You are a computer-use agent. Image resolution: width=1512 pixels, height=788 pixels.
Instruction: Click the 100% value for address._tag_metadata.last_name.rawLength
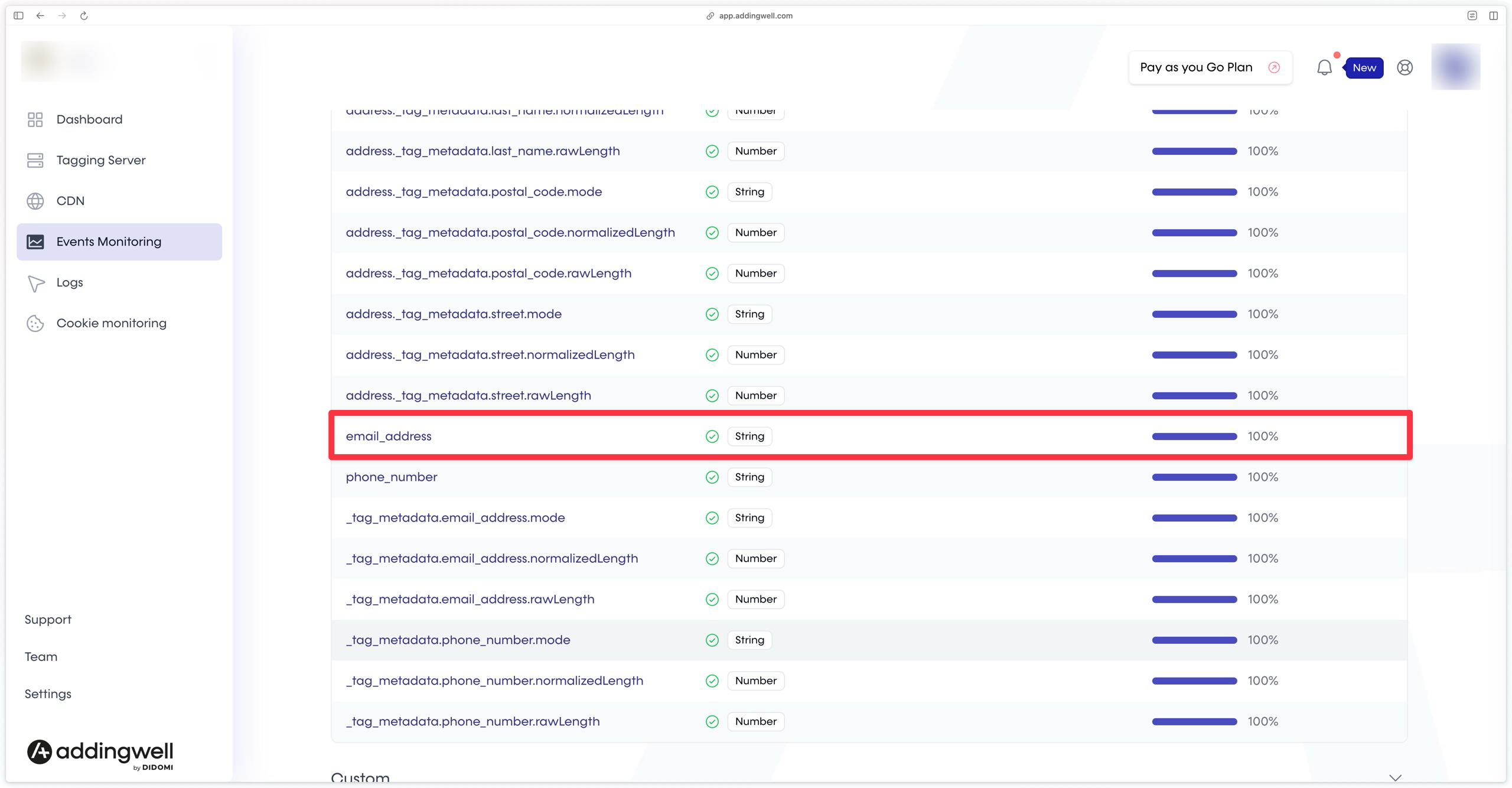(x=1263, y=151)
